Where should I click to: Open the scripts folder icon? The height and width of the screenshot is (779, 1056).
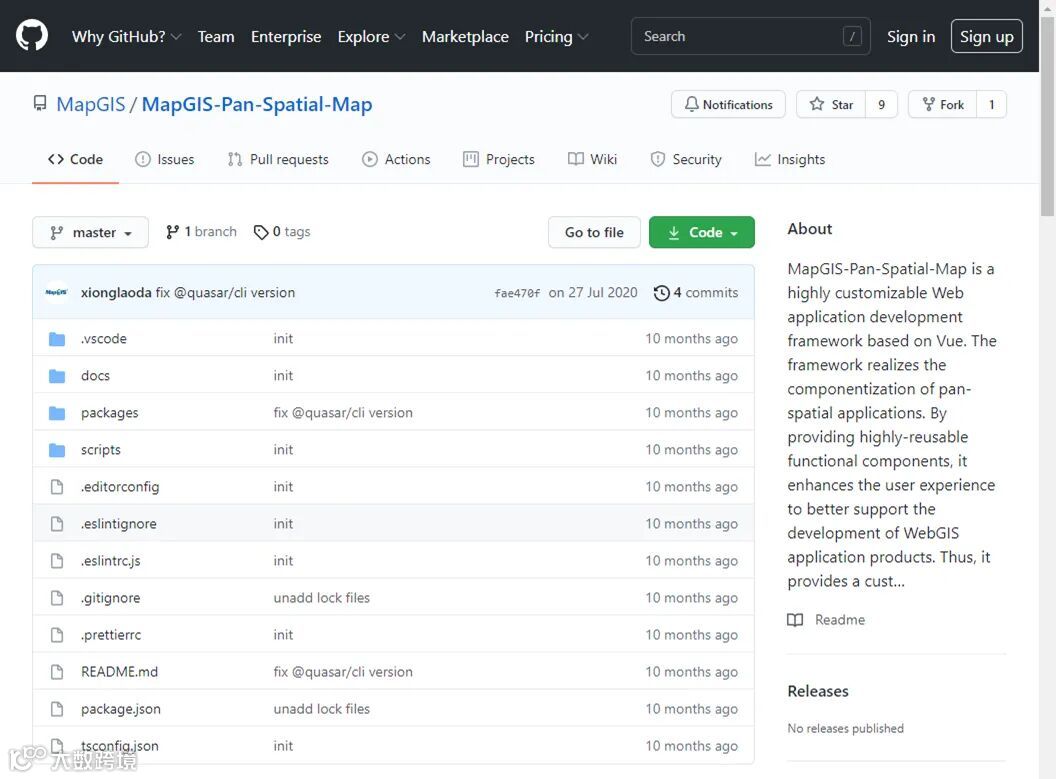pyautogui.click(x=57, y=450)
